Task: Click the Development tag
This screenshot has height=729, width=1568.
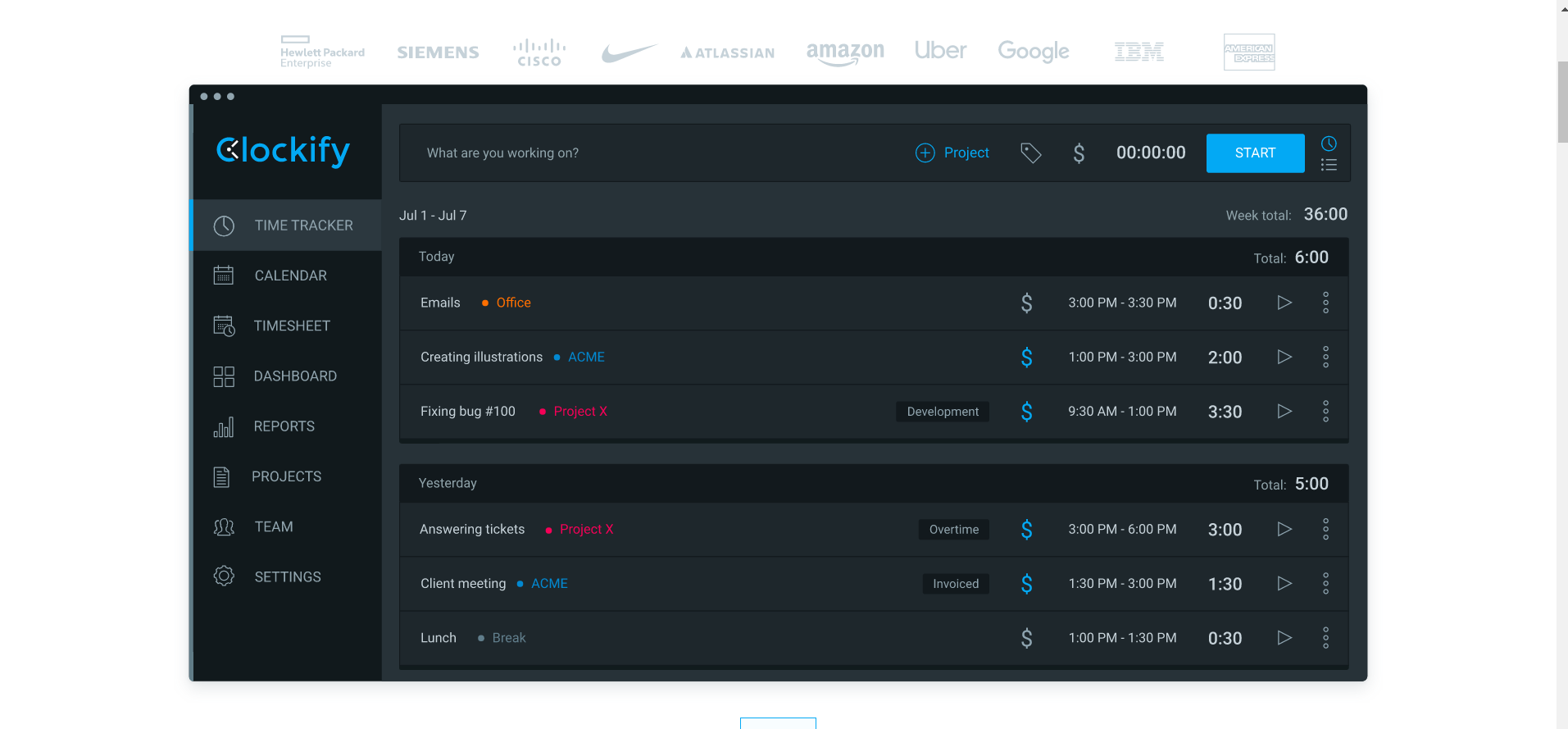Action: 943,412
